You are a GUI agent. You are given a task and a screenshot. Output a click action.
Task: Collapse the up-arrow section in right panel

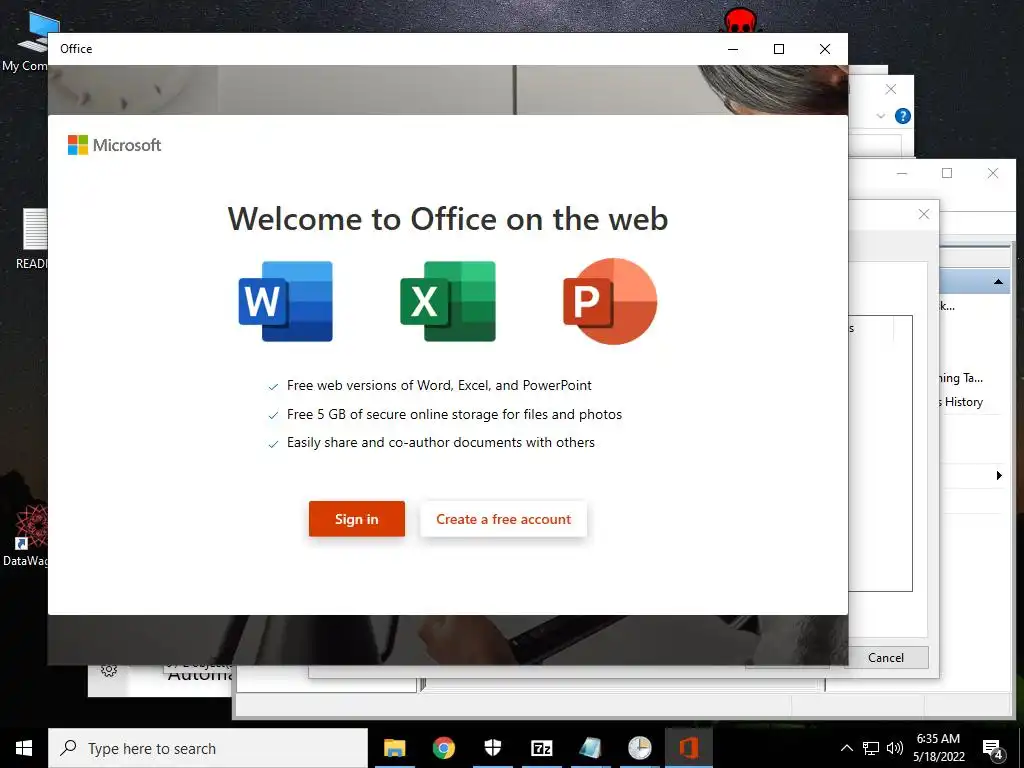point(998,281)
